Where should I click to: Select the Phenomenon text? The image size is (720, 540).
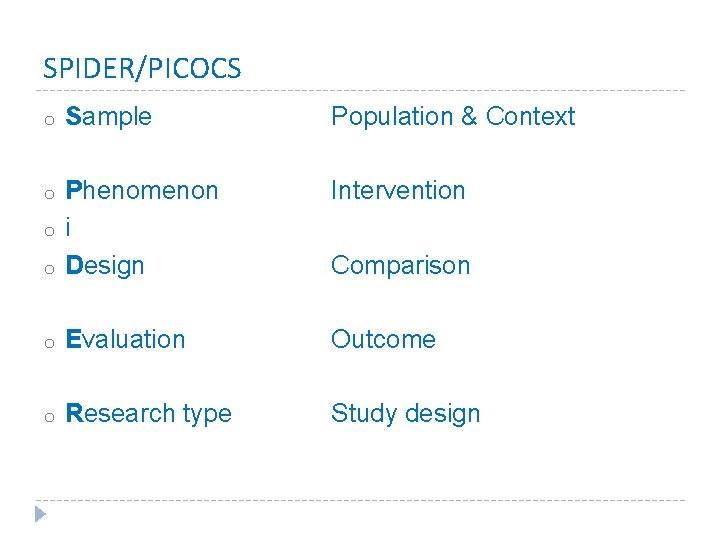tap(141, 190)
